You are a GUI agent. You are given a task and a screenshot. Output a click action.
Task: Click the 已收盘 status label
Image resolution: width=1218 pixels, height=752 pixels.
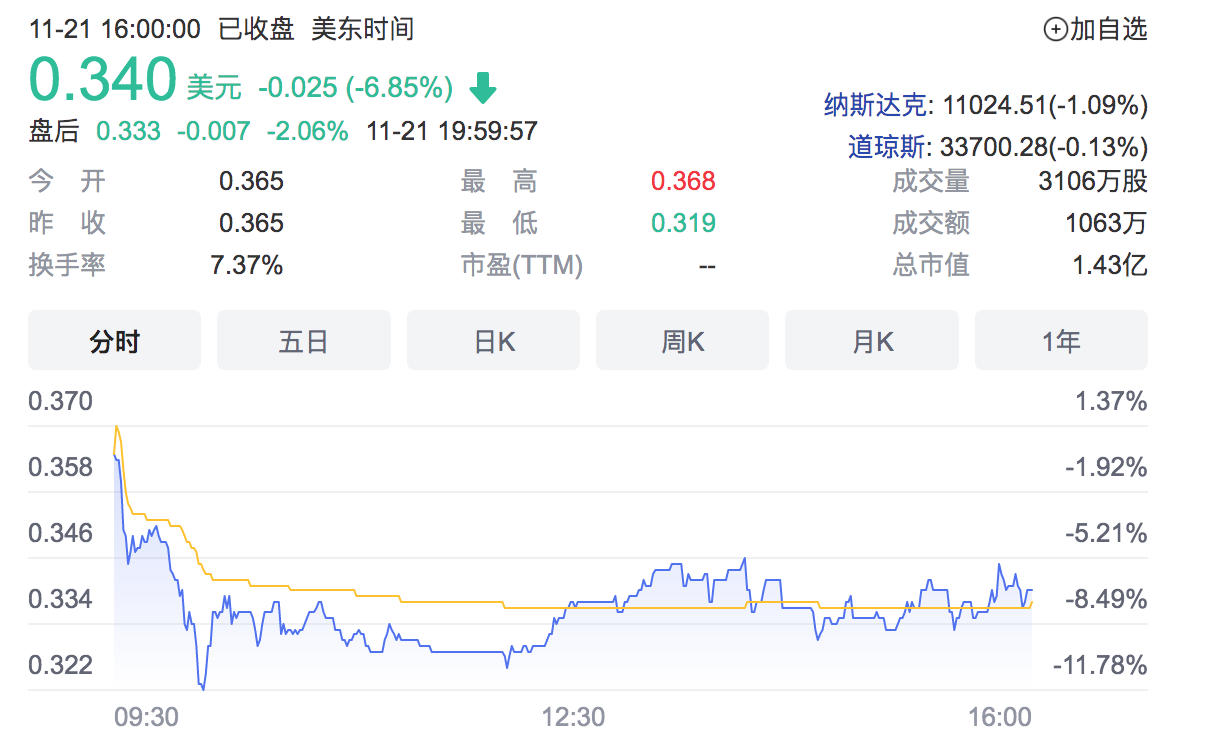[257, 29]
